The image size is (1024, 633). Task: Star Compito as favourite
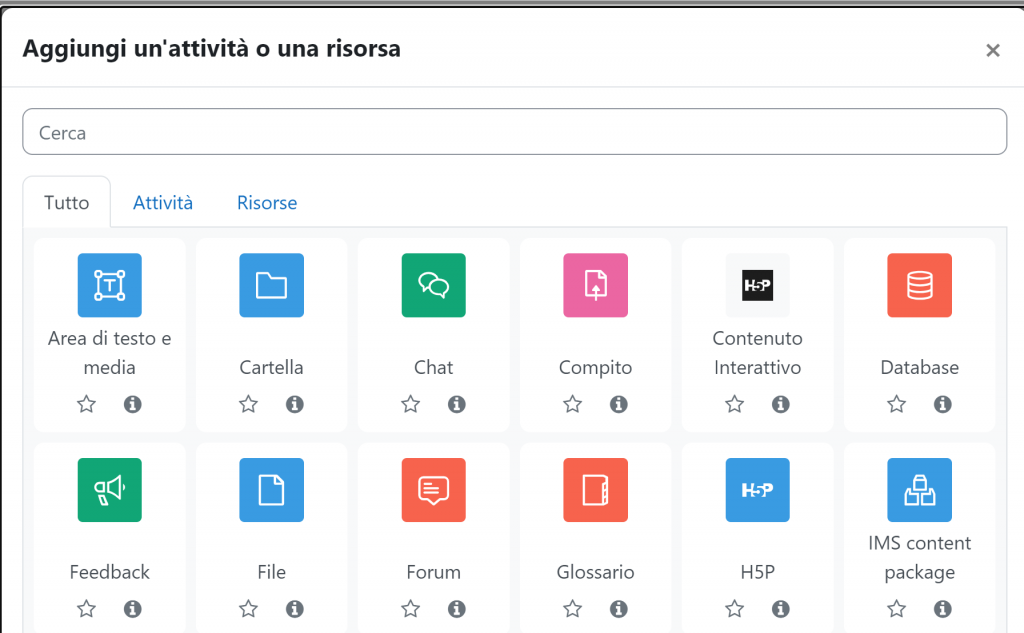[x=572, y=404]
